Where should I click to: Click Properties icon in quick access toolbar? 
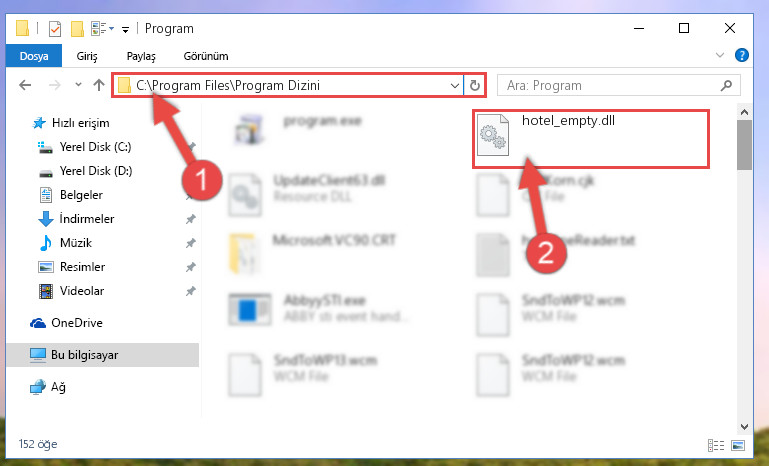click(x=55, y=29)
